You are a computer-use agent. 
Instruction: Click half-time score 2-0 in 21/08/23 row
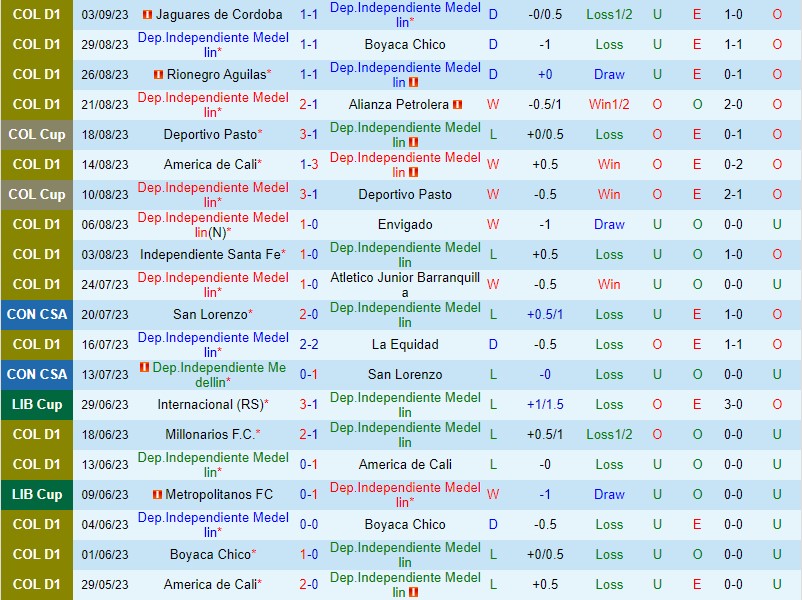click(733, 104)
